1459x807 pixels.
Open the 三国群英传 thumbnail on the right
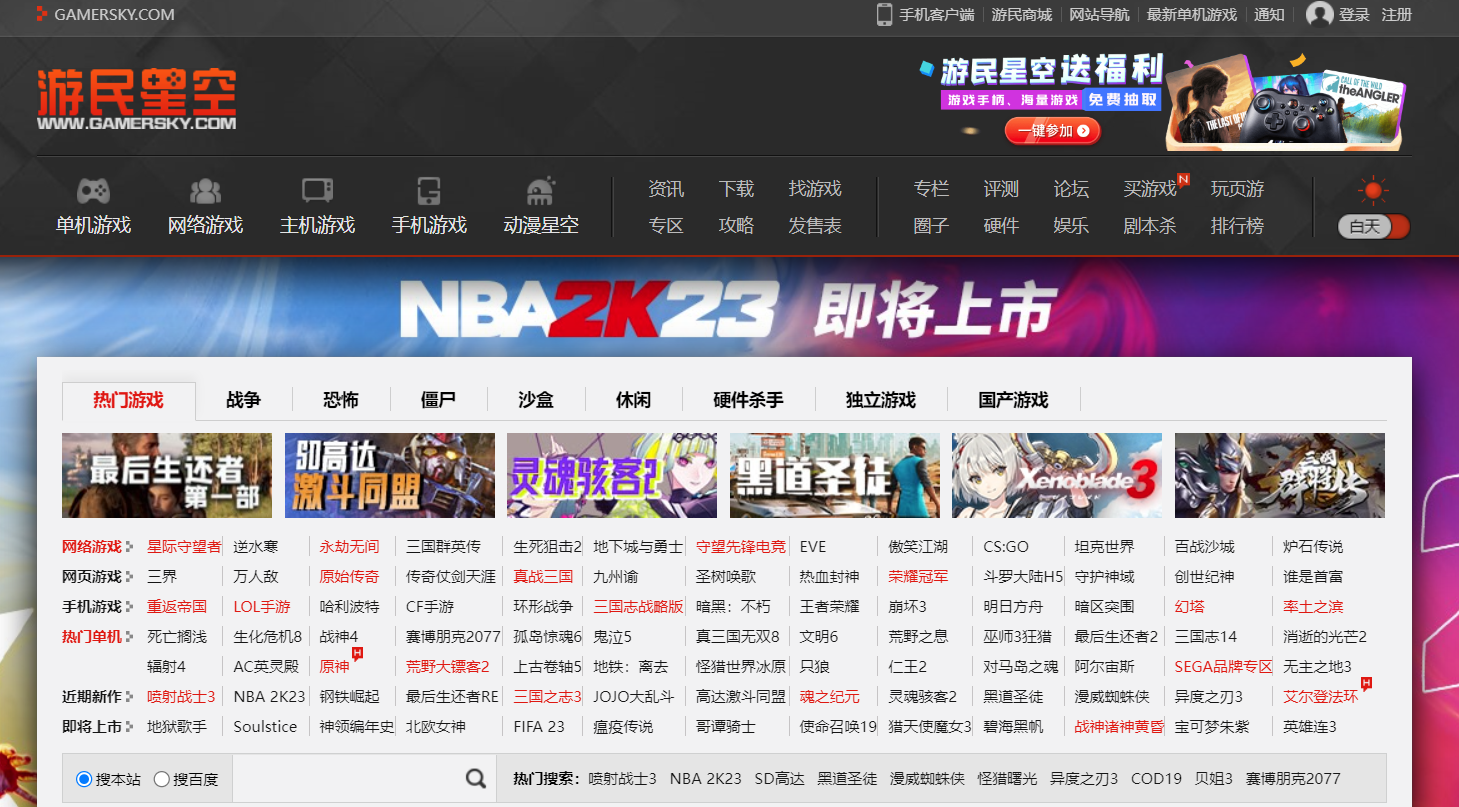coord(1280,475)
